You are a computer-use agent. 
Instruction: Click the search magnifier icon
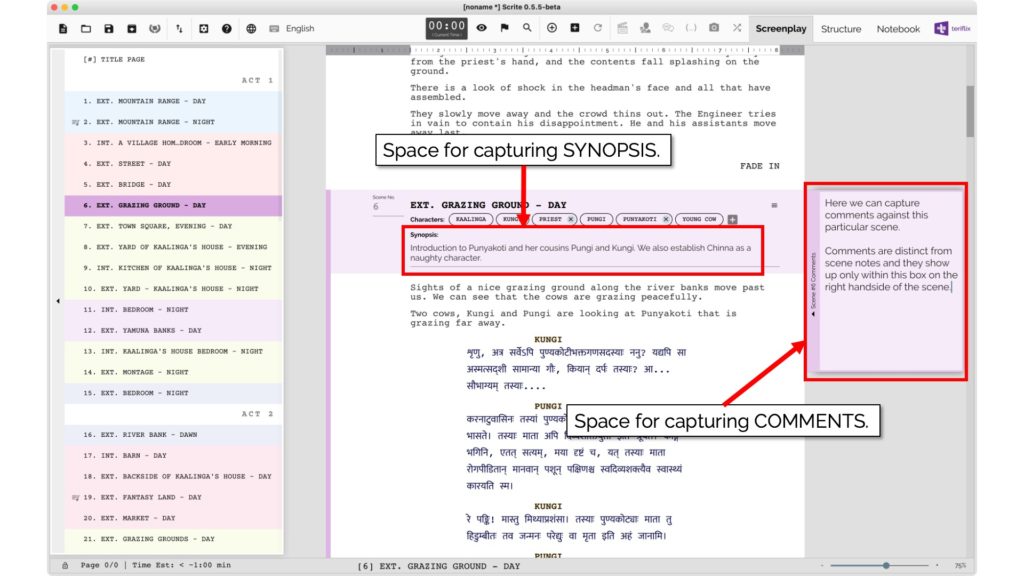pos(527,28)
